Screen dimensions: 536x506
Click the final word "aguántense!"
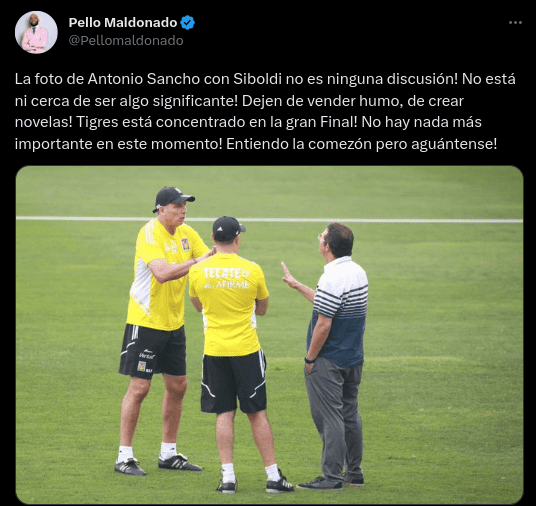(x=454, y=144)
